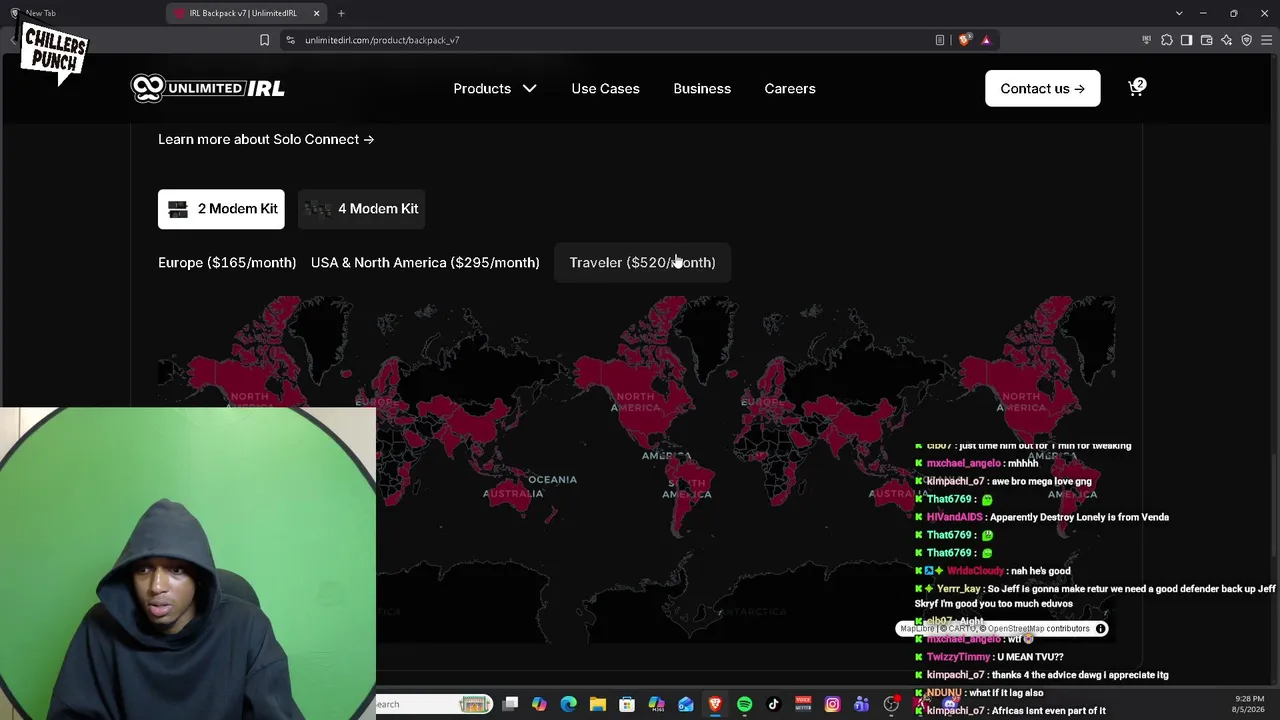Viewport: 1280px width, 720px height.
Task: Click the coverage world map
Action: pyautogui.click(x=636, y=470)
